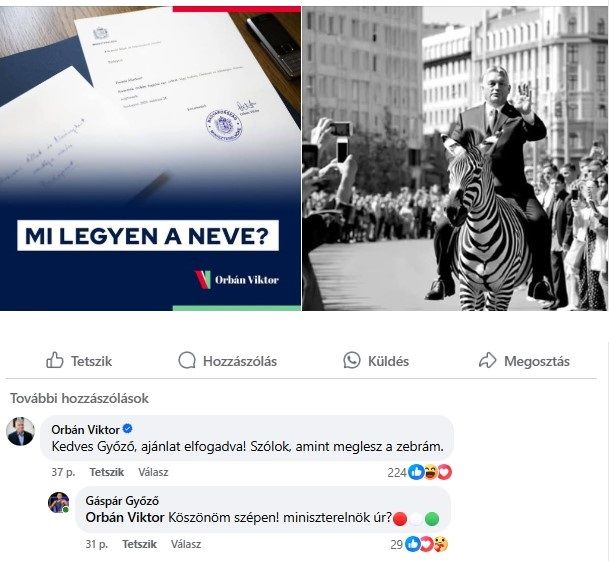Like Gáspár Győző's reply via Tetszik
This screenshot has width=609, height=561.
click(139, 544)
